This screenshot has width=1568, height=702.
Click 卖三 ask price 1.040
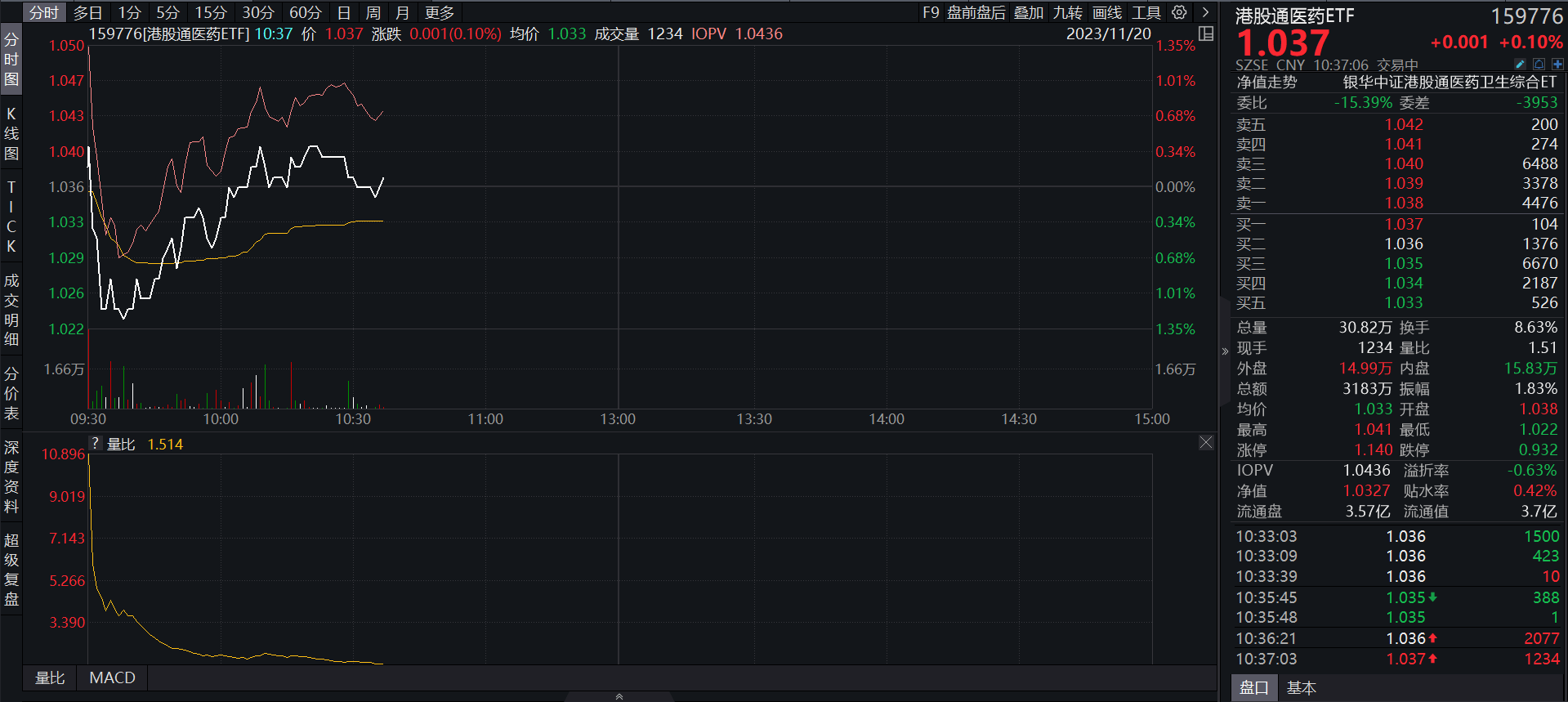[1404, 163]
